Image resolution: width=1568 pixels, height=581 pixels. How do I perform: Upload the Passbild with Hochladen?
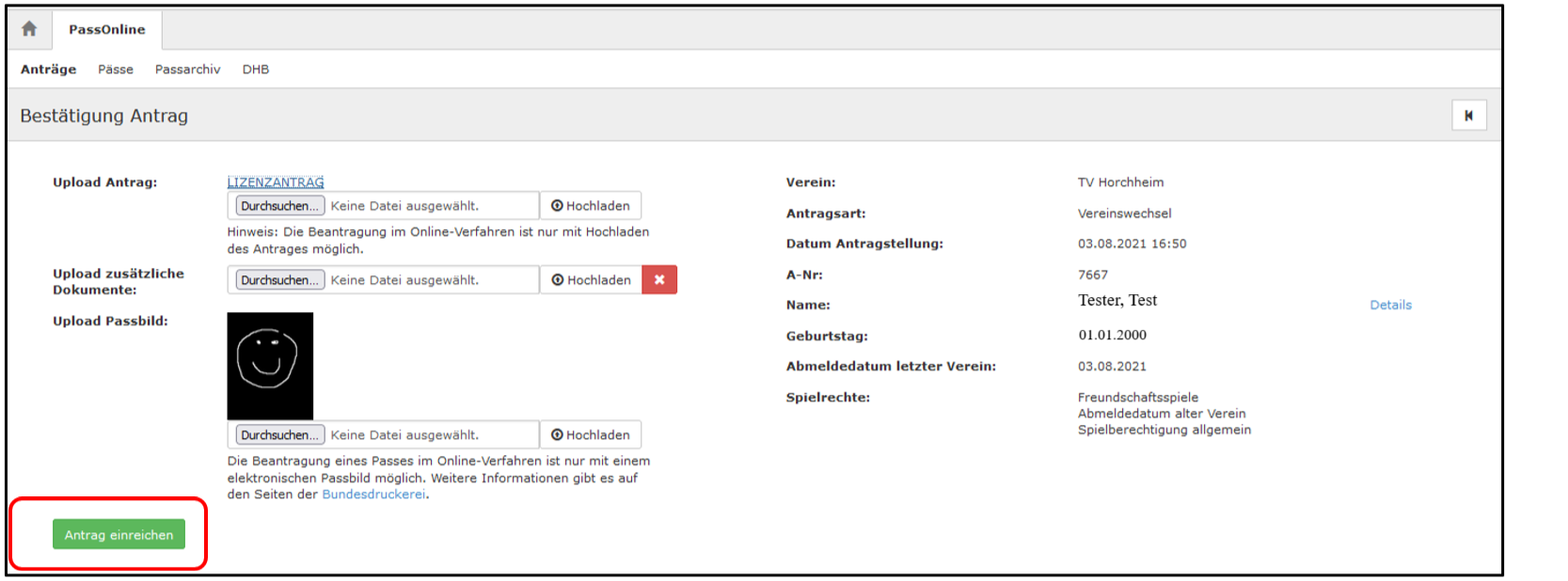click(591, 435)
